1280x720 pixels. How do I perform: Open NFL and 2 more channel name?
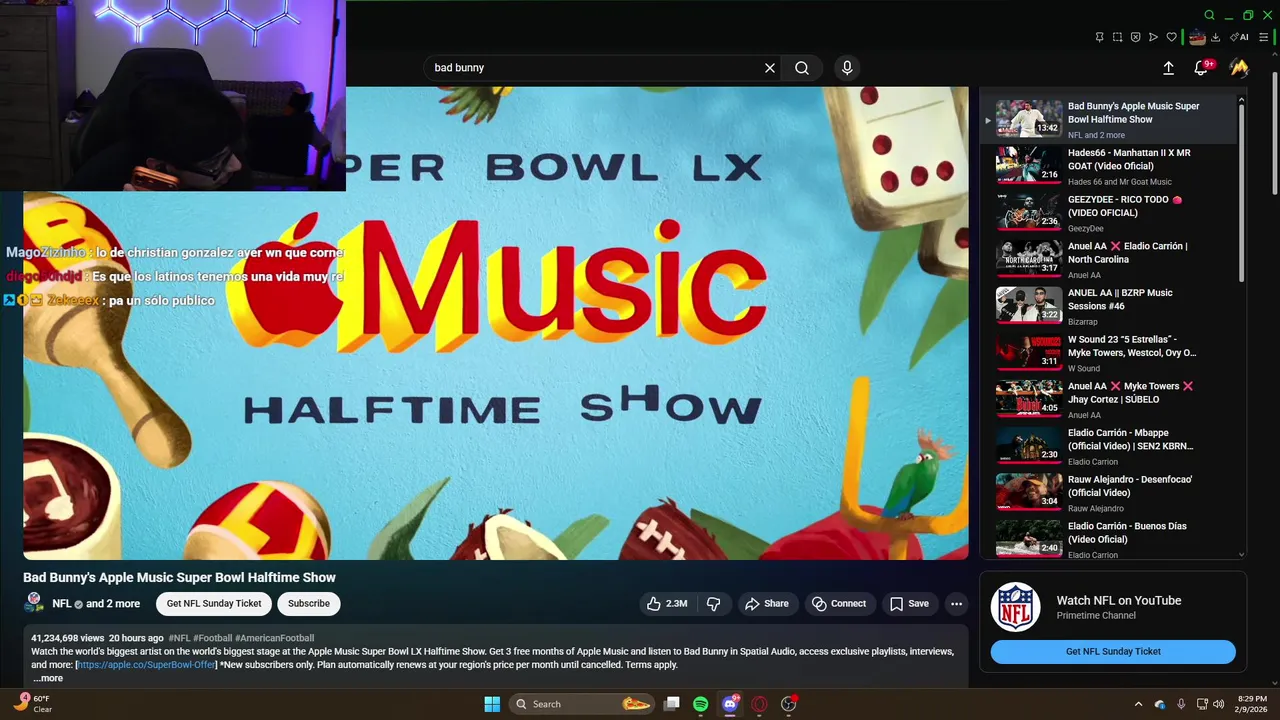[x=96, y=603]
